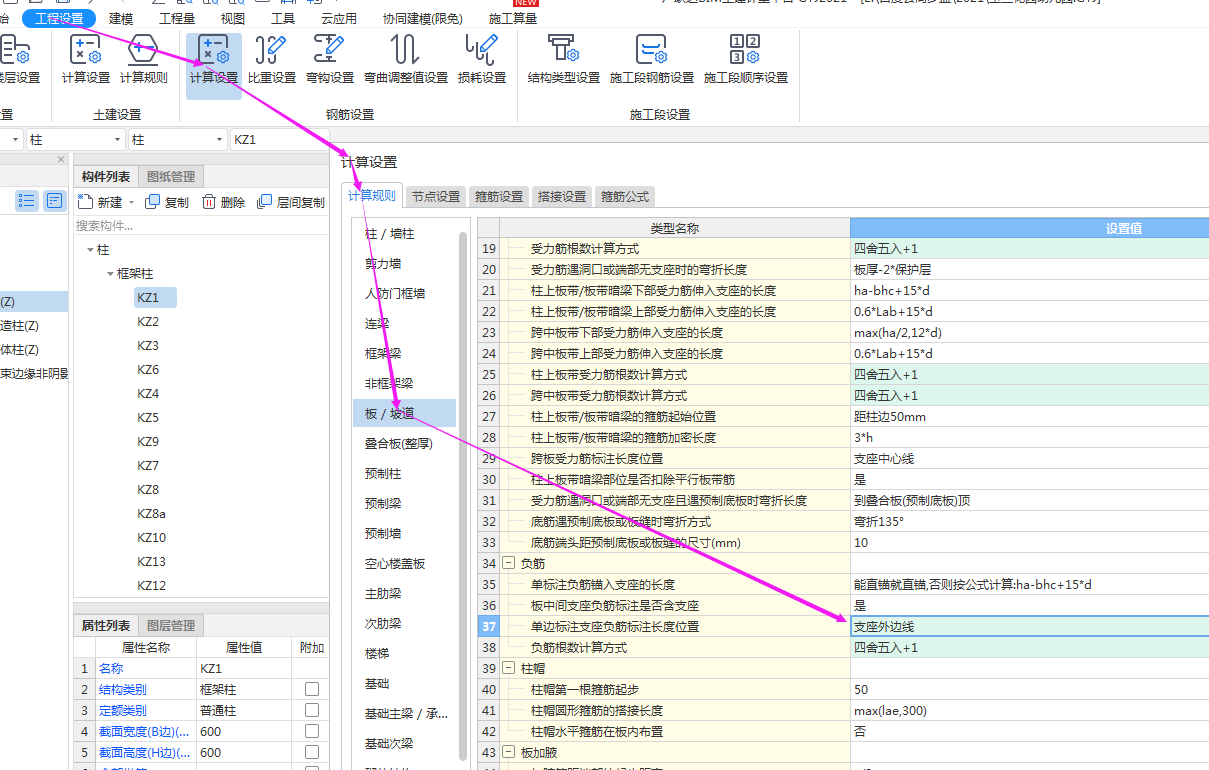
Task: Click the 距柱边50mm value in row 27
Action: (x=1029, y=416)
